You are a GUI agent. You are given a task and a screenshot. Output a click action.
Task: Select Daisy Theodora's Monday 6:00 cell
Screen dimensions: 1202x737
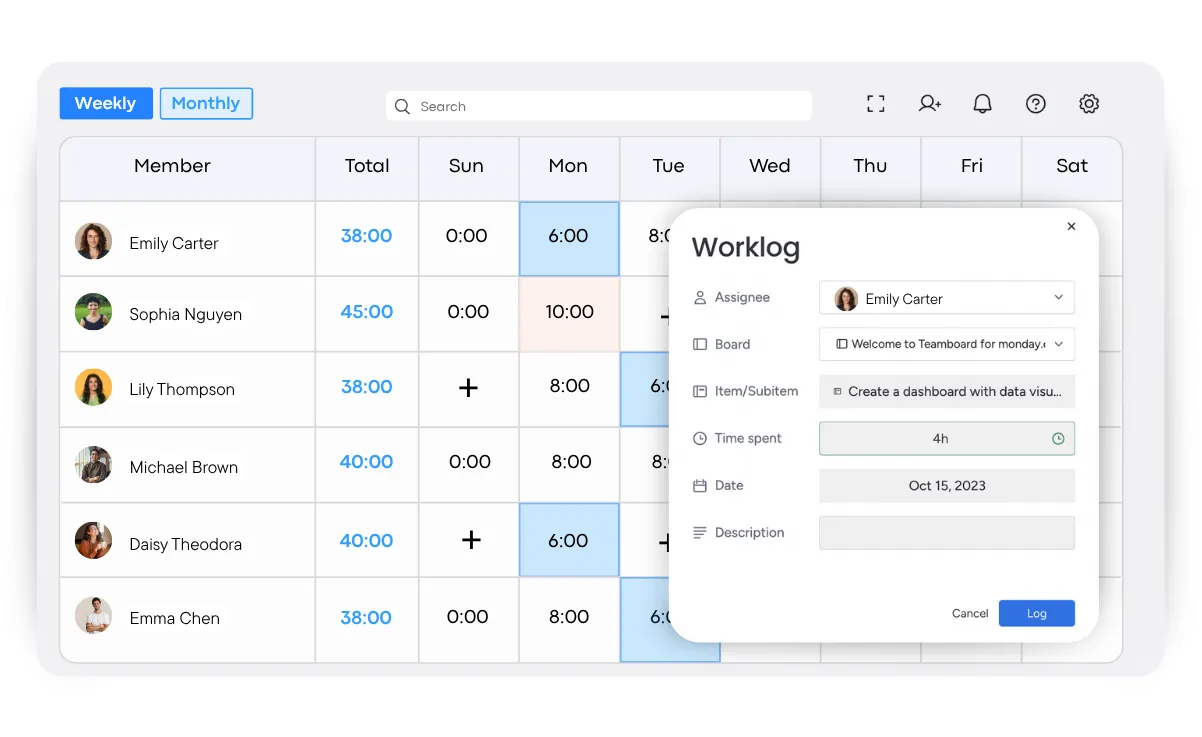tap(569, 540)
